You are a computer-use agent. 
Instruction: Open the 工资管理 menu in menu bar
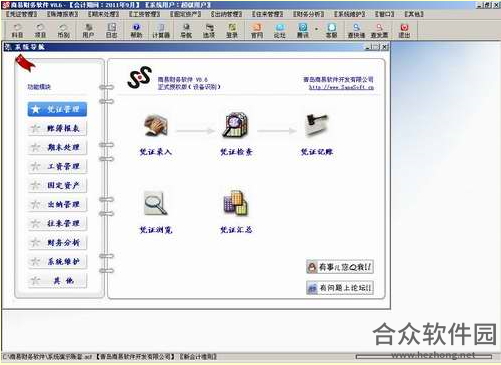coord(144,14)
